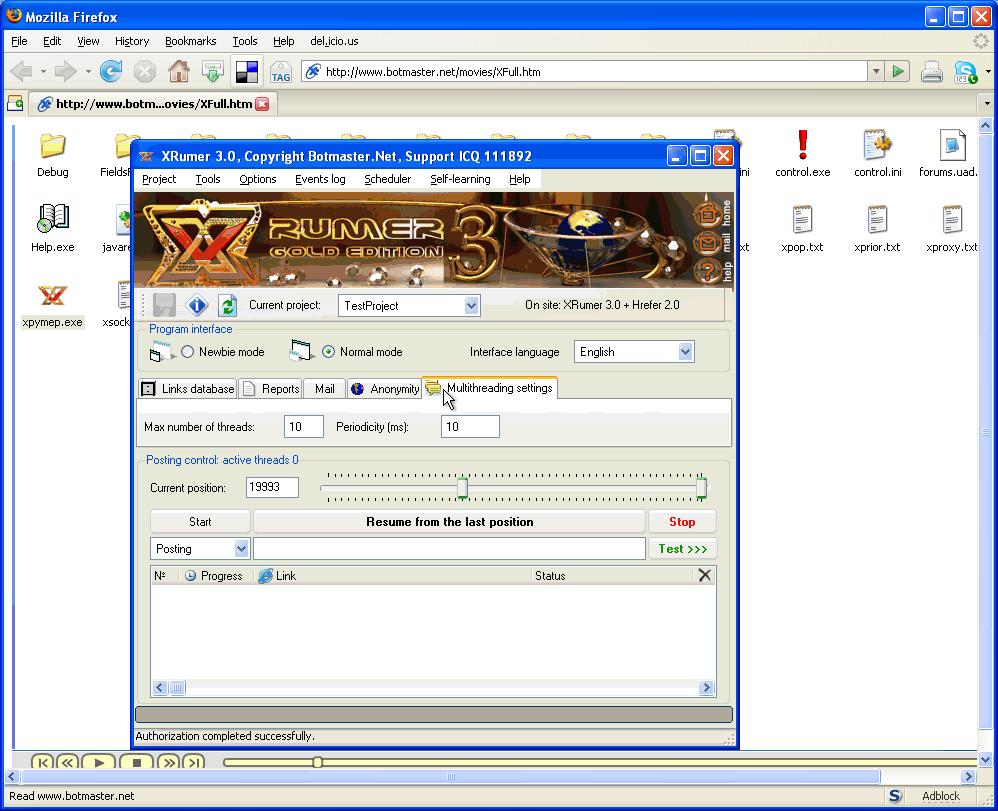Open XRumer Tools menu
The image size is (998, 811).
point(207,180)
